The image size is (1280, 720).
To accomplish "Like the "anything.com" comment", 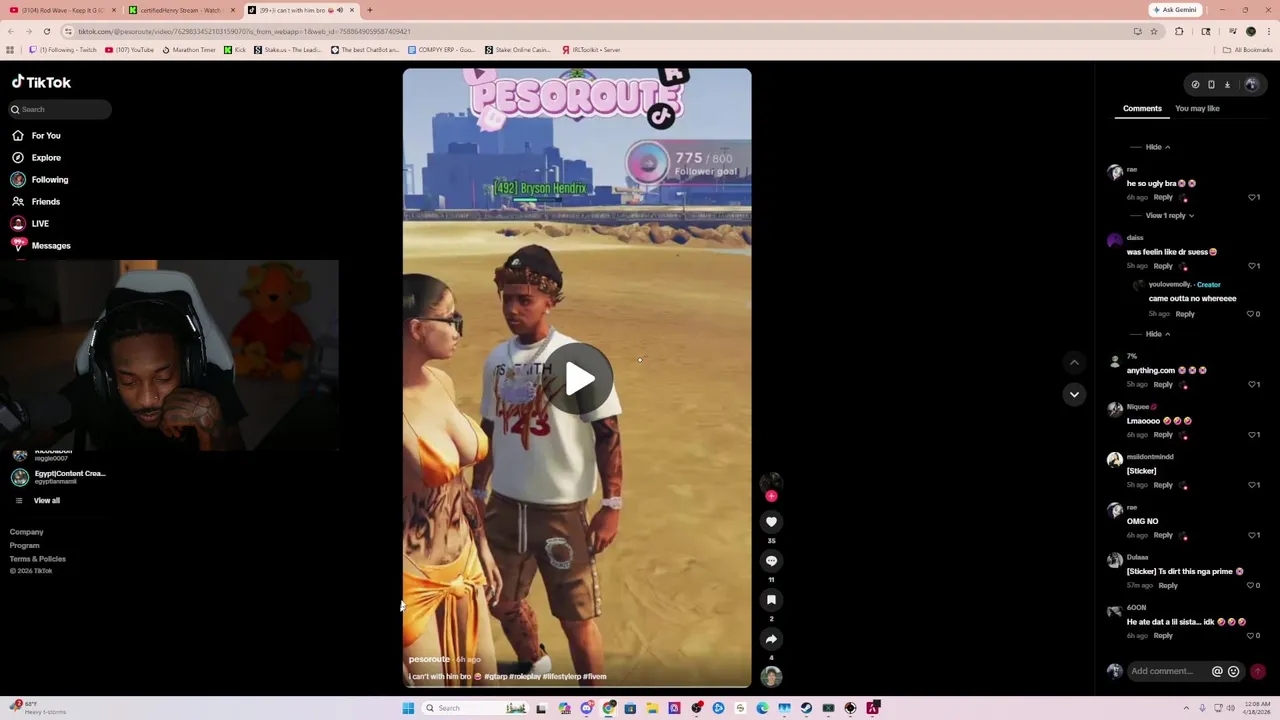I will point(1253,384).
